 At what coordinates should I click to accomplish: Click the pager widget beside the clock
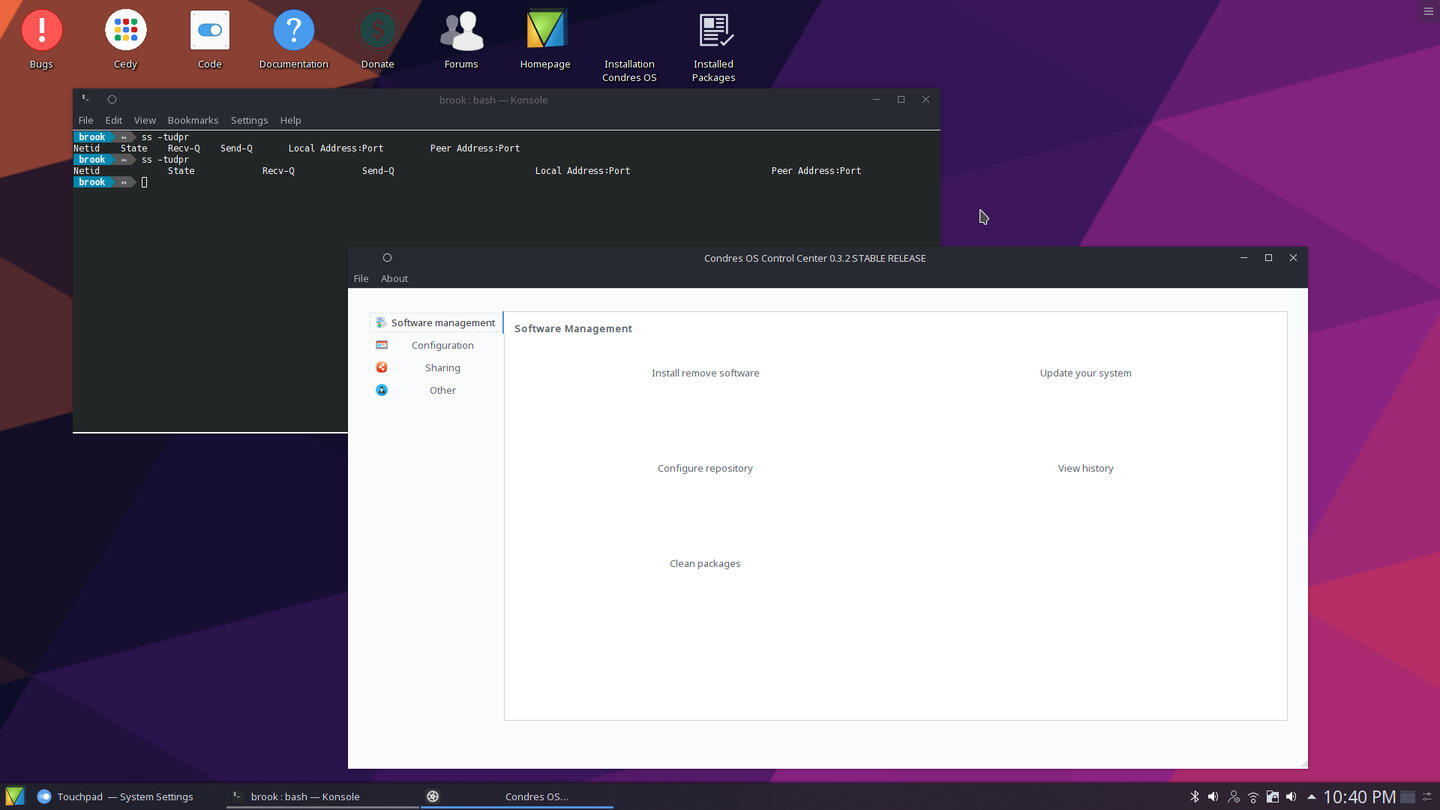1408,797
